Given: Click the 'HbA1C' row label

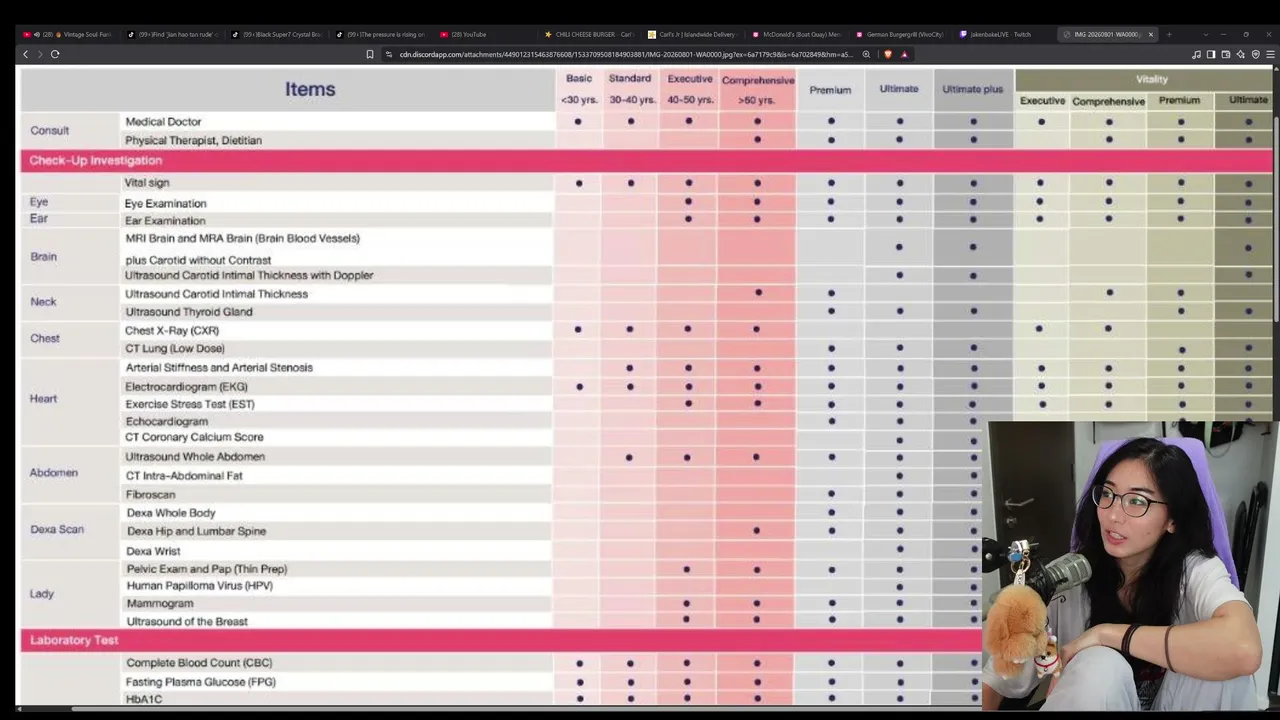Looking at the screenshot, I should (x=144, y=699).
